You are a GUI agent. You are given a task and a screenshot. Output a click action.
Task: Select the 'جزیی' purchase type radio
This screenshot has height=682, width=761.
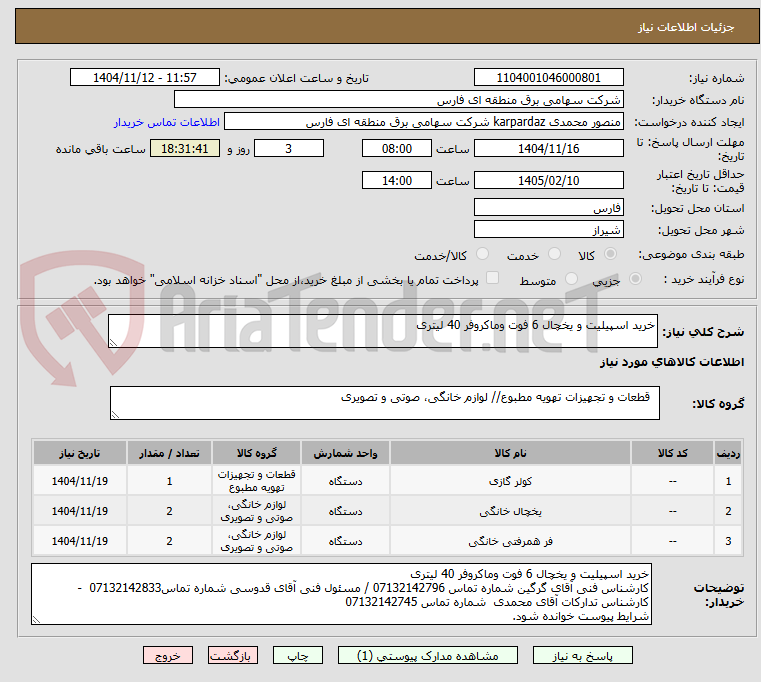[635, 279]
